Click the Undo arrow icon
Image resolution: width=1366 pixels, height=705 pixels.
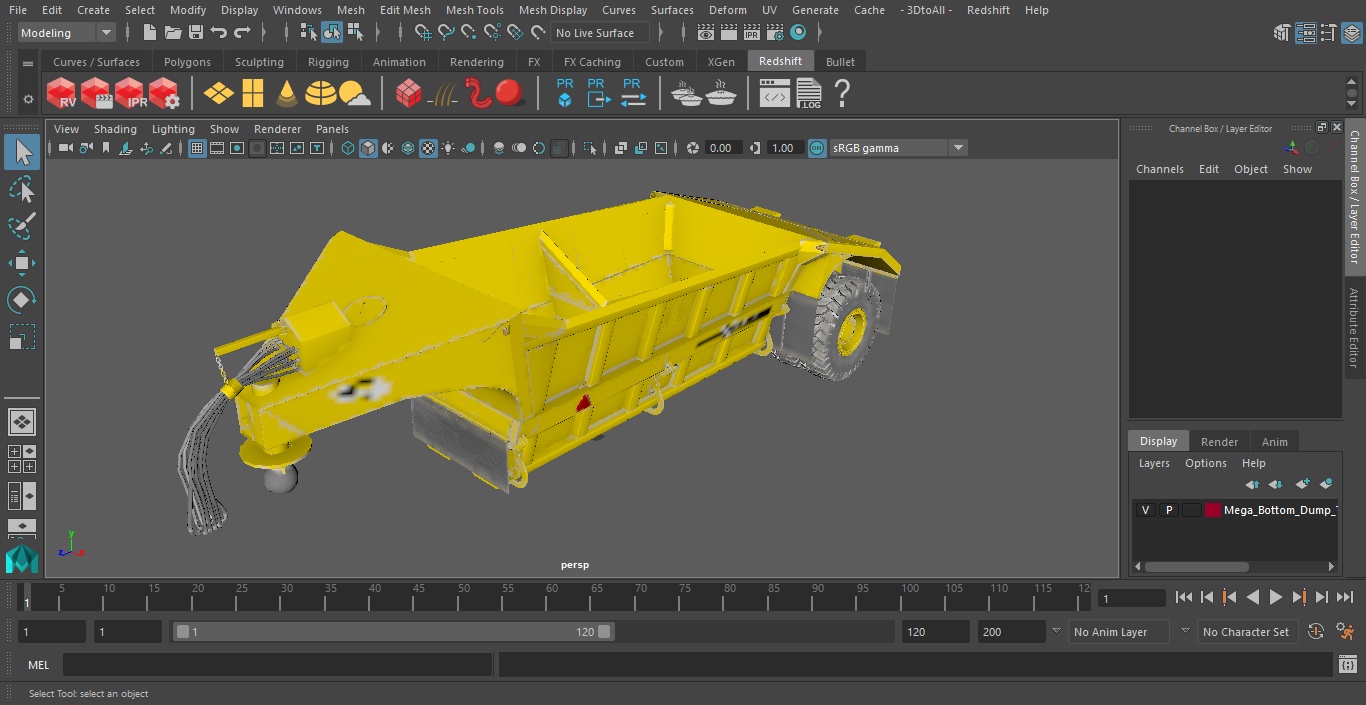click(219, 33)
